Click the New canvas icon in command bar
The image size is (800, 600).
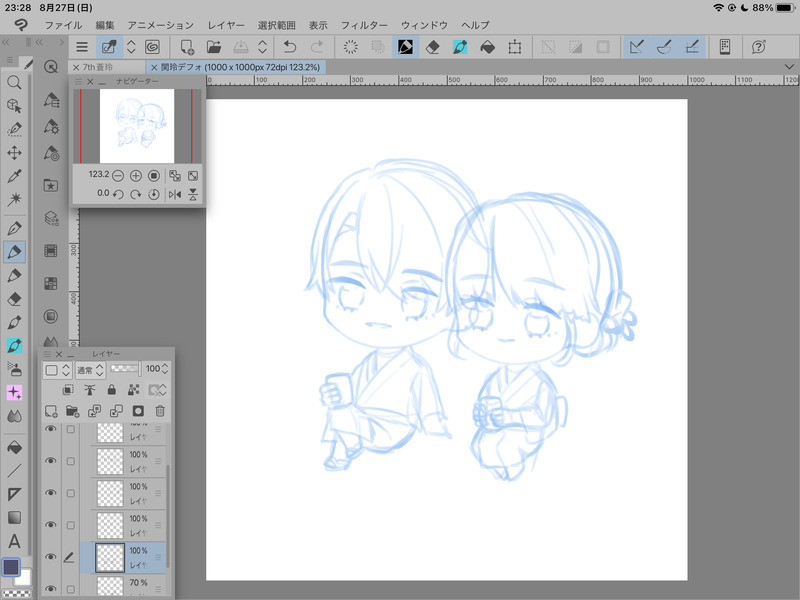(x=187, y=47)
